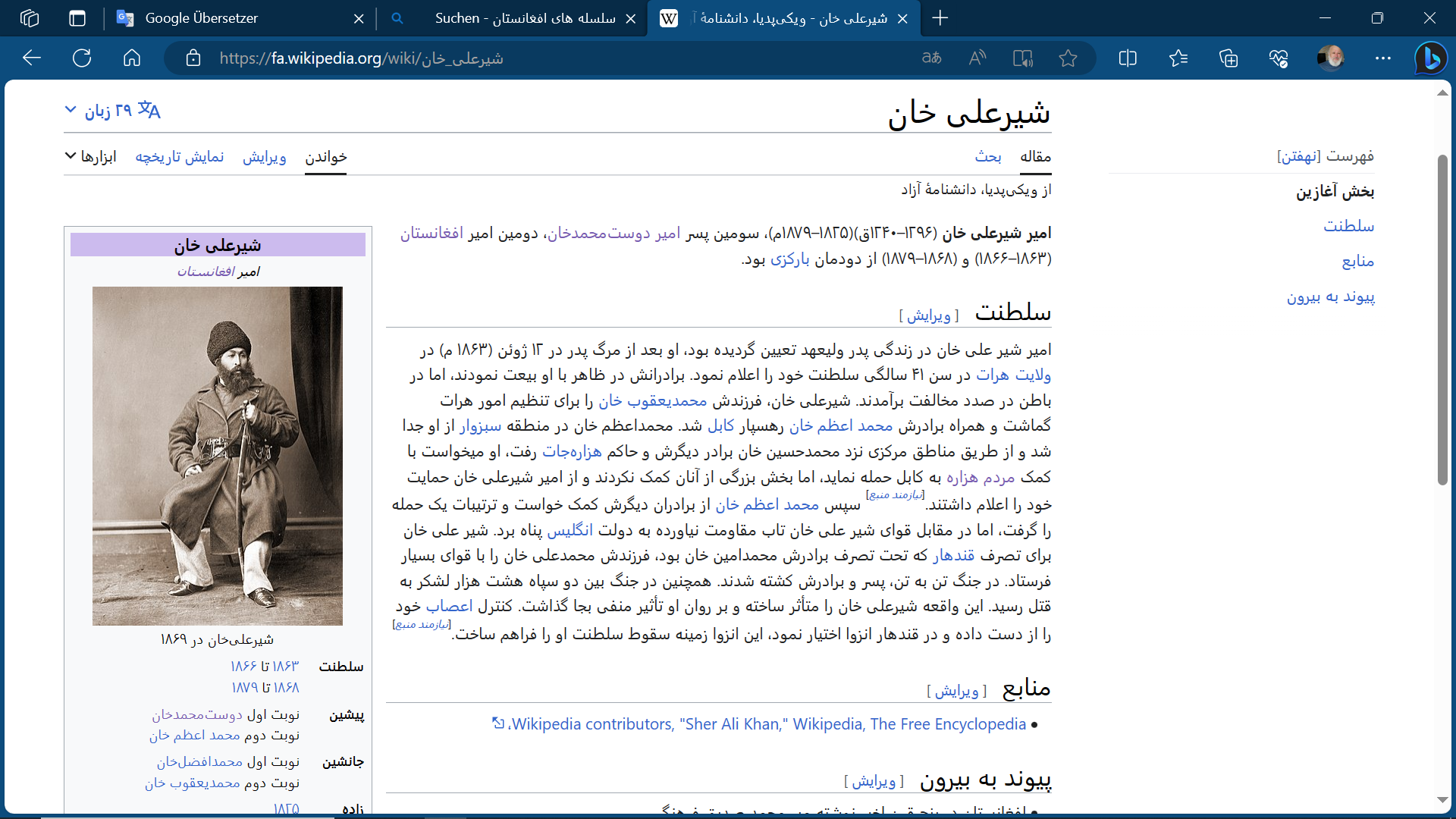Expand the 29 languages dropdown
Viewport: 1456px width, 819px height.
click(112, 111)
